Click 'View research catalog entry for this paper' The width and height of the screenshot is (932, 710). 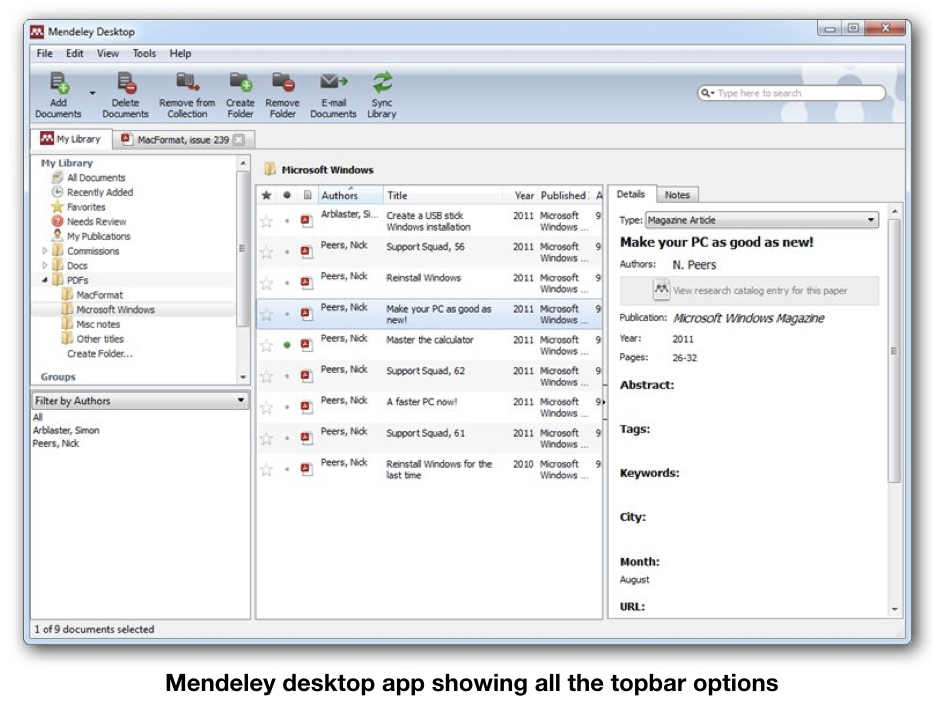762,291
